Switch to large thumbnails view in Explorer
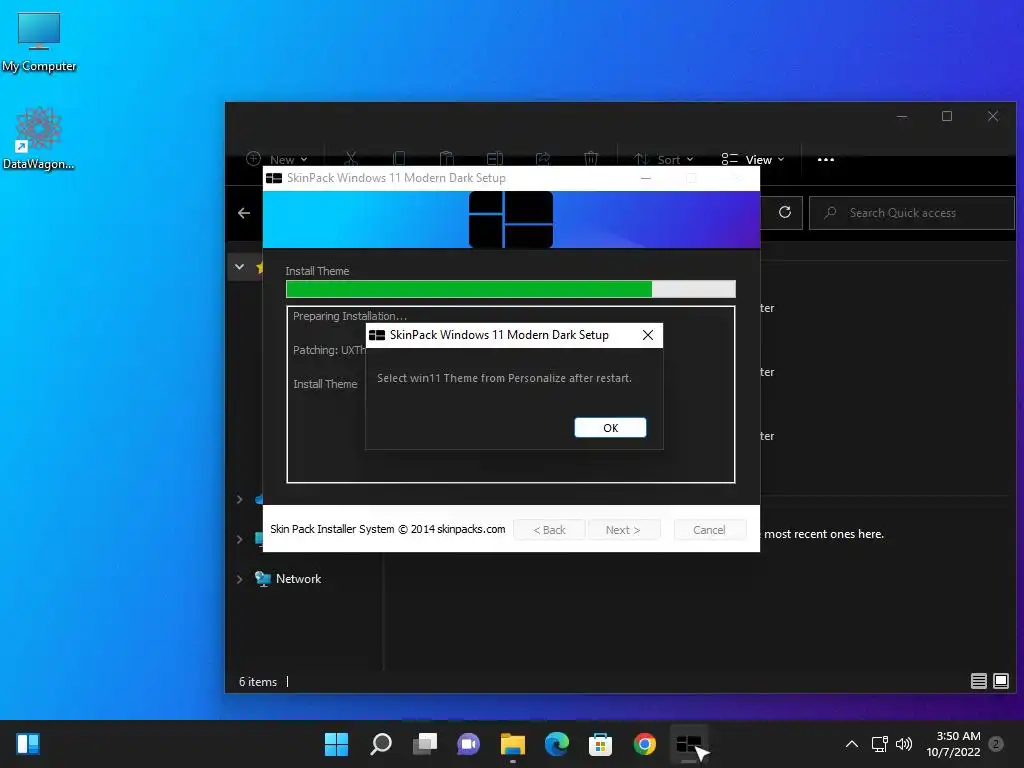Image resolution: width=1024 pixels, height=768 pixels. click(1000, 681)
